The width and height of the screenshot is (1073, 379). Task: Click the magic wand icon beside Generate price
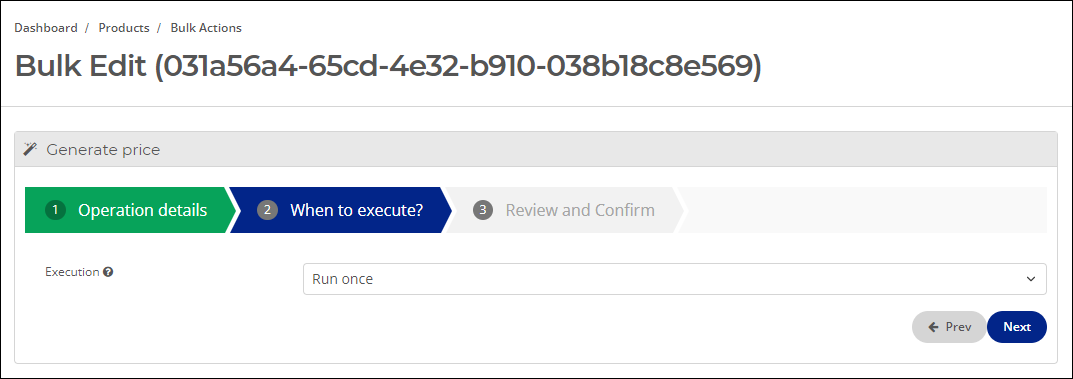pyautogui.click(x=30, y=149)
